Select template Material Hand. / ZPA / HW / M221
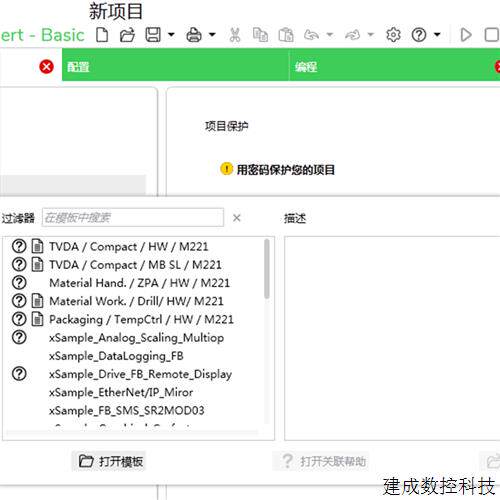The width and height of the screenshot is (500, 500). point(139,283)
